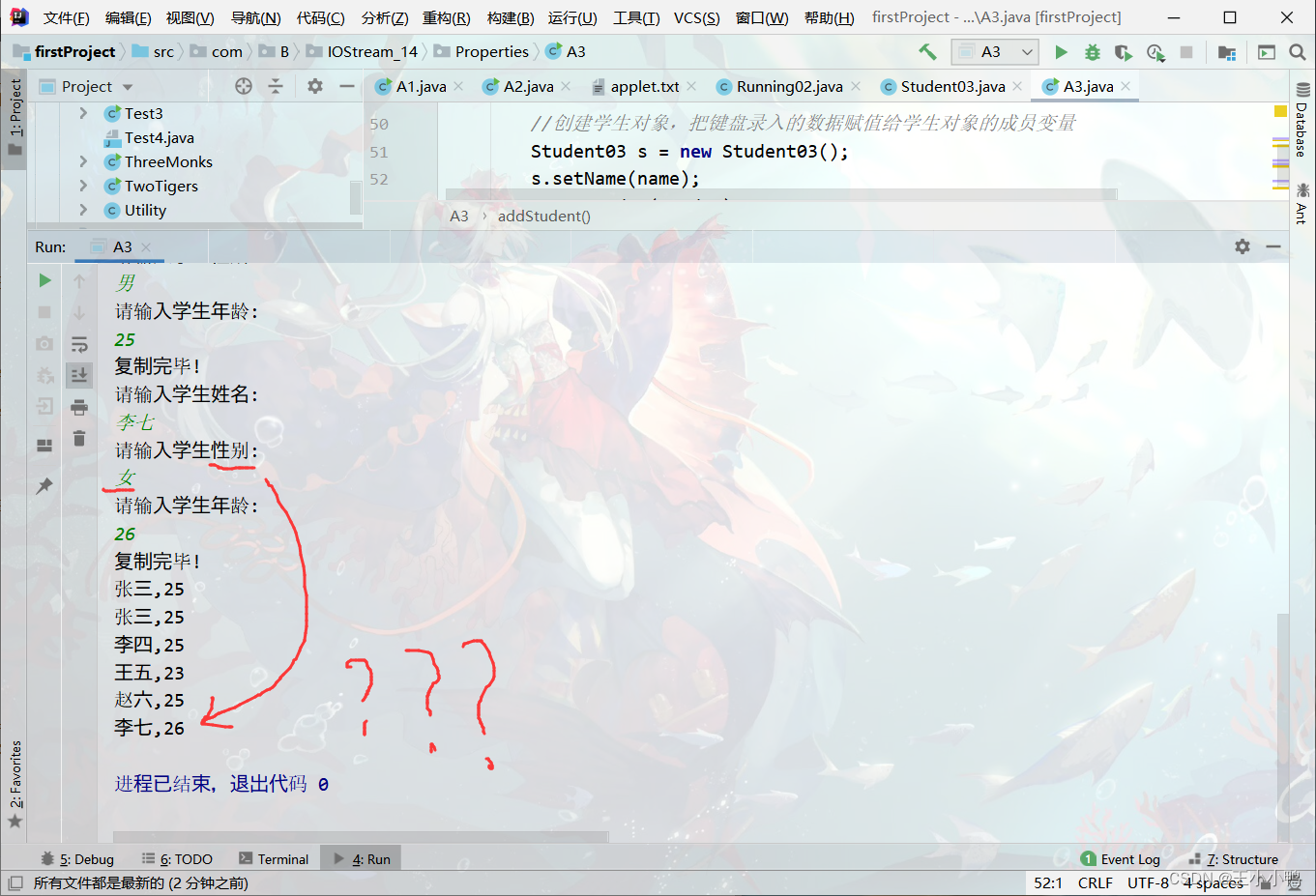Pin the Run tab with the pin icon
Viewport: 1316px width, 896px height.
pos(44,485)
